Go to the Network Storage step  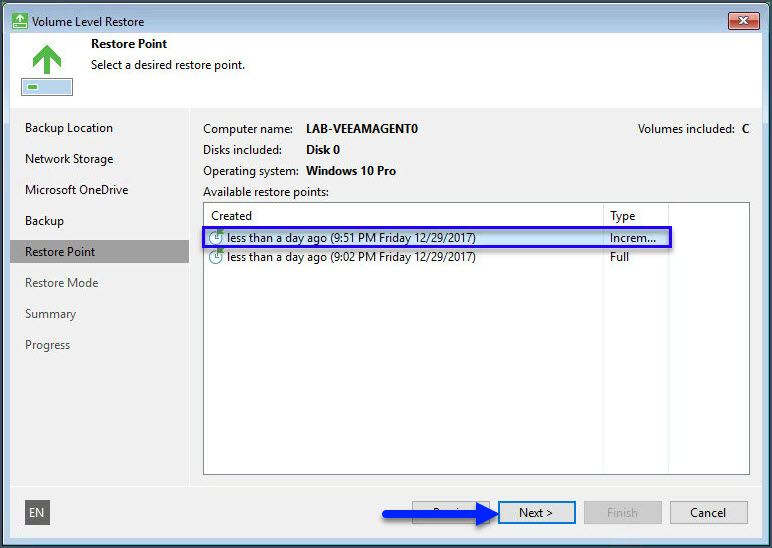[x=69, y=159]
